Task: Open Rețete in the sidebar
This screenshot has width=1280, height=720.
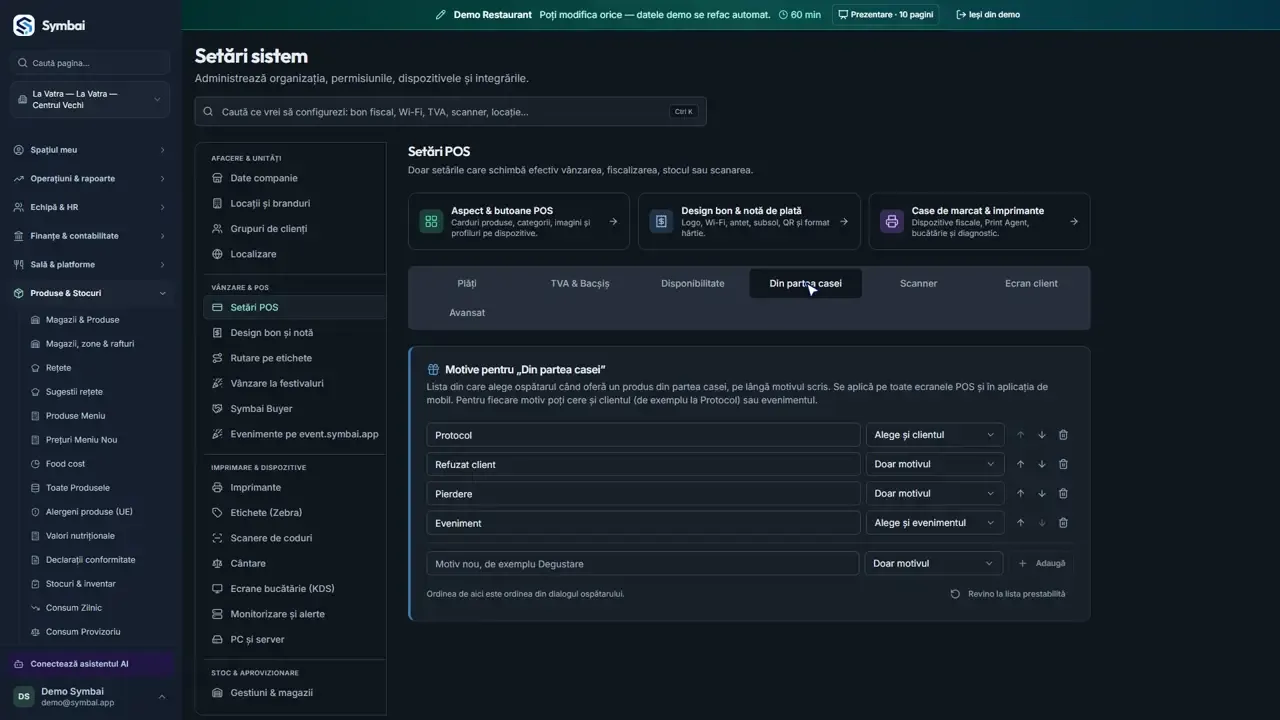Action: coord(58,368)
